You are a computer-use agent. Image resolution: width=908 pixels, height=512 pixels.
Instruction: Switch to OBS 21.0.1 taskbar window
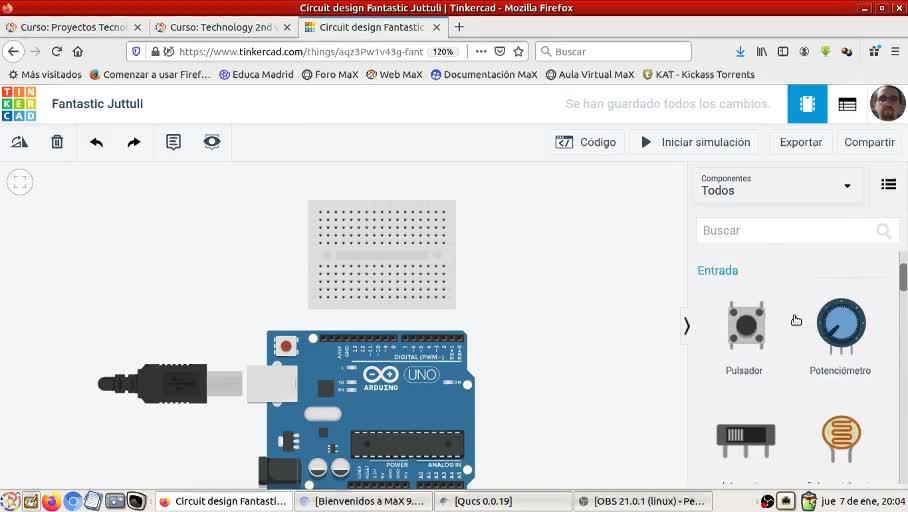pyautogui.click(x=643, y=501)
